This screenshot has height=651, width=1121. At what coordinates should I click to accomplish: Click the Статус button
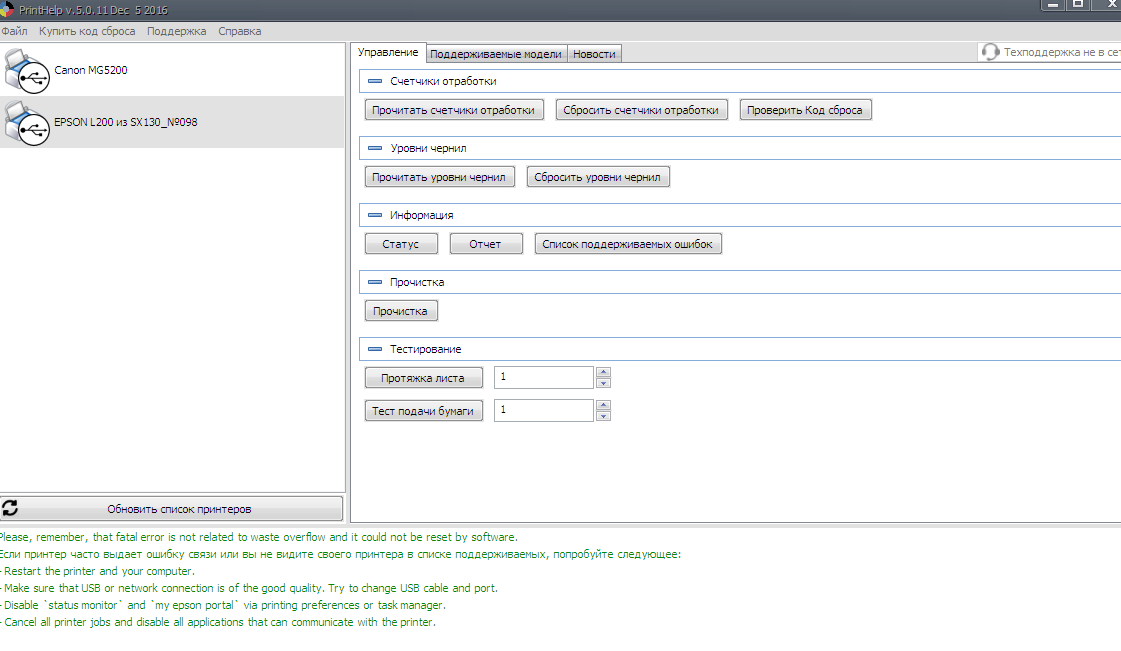(401, 244)
